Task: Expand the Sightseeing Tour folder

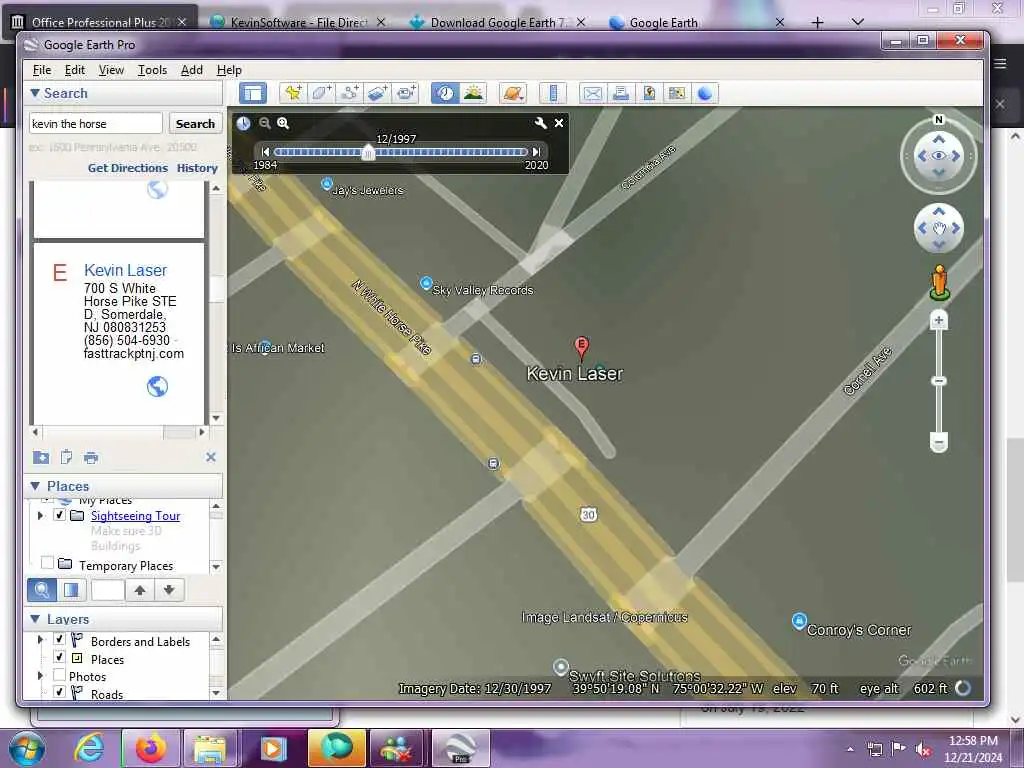Action: point(40,515)
